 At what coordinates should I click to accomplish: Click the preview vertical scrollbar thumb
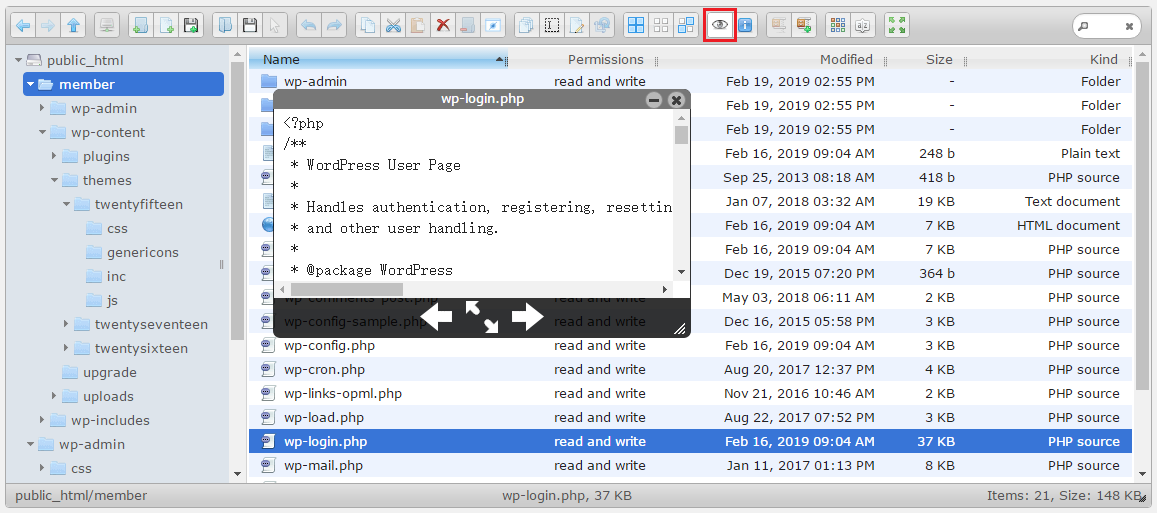click(x=681, y=134)
